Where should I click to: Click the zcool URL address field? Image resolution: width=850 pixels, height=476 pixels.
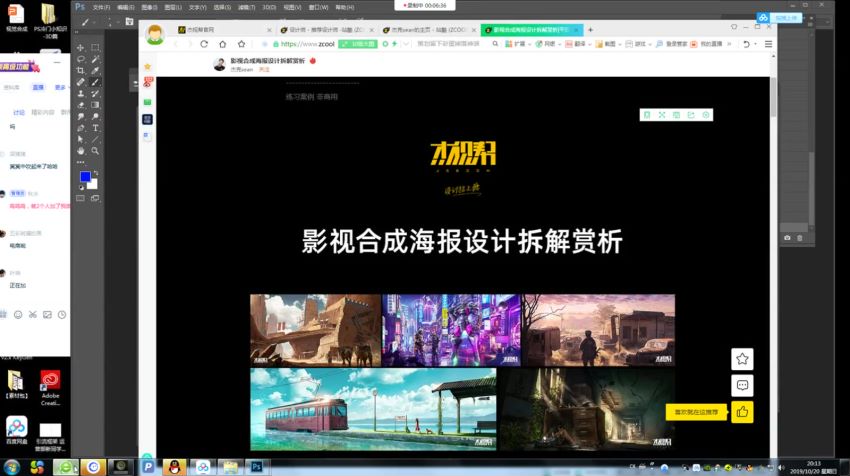(308, 44)
